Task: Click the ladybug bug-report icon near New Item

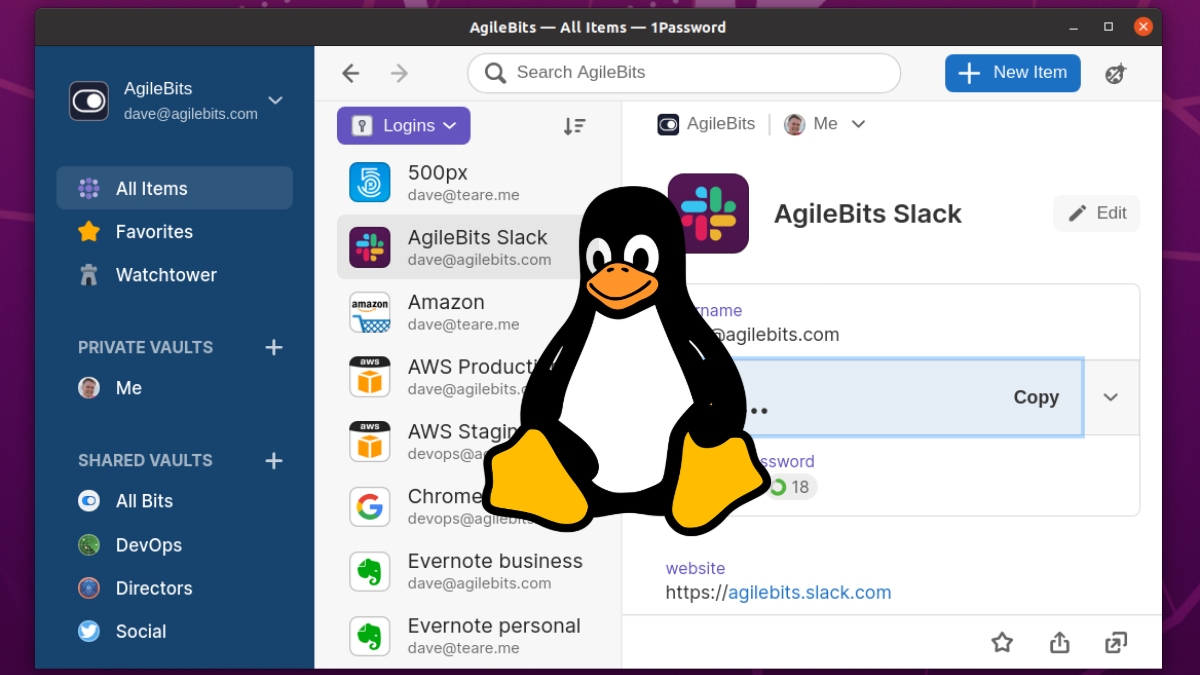Action: pos(1116,73)
